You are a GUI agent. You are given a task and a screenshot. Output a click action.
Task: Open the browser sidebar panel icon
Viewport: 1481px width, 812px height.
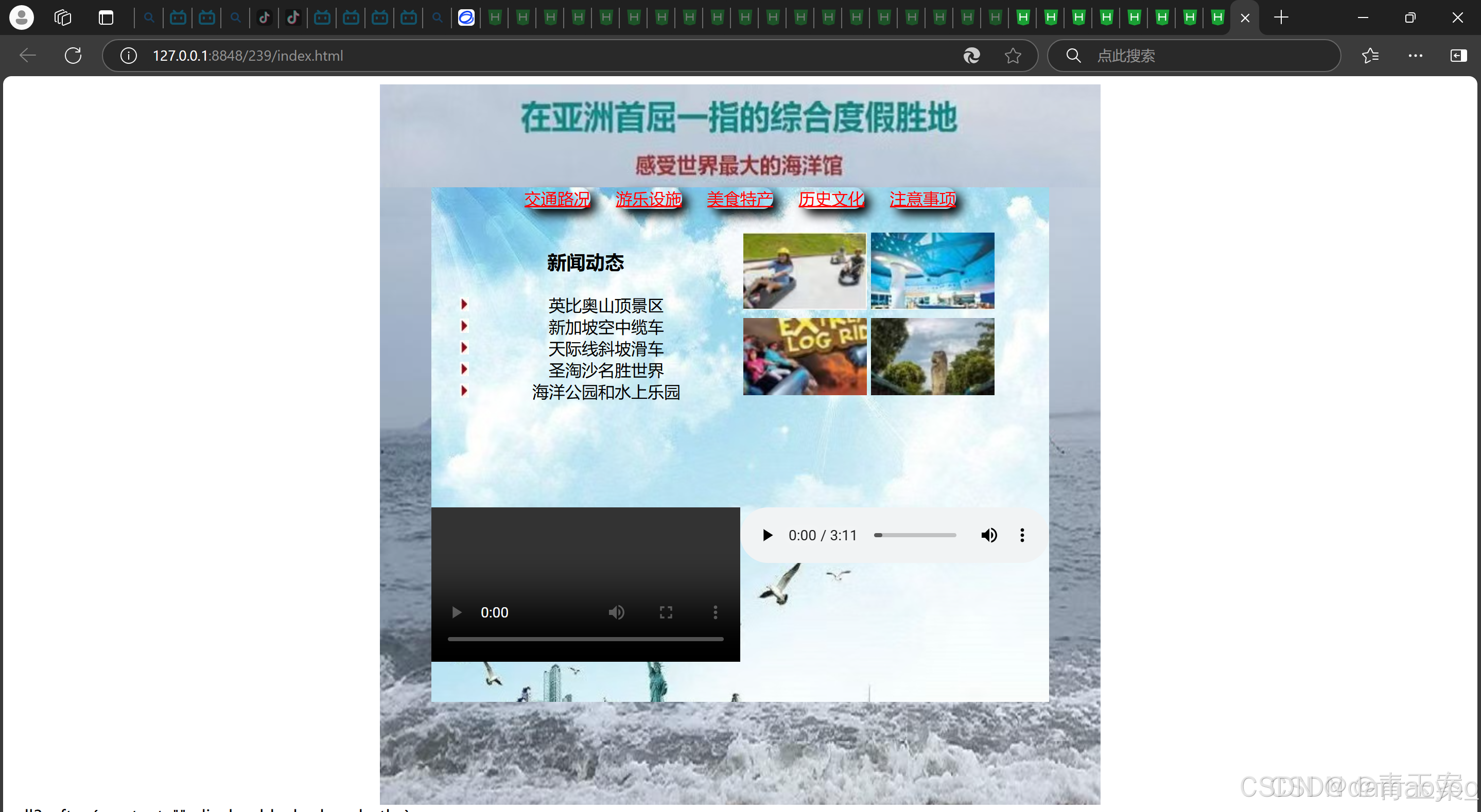tap(1458, 56)
